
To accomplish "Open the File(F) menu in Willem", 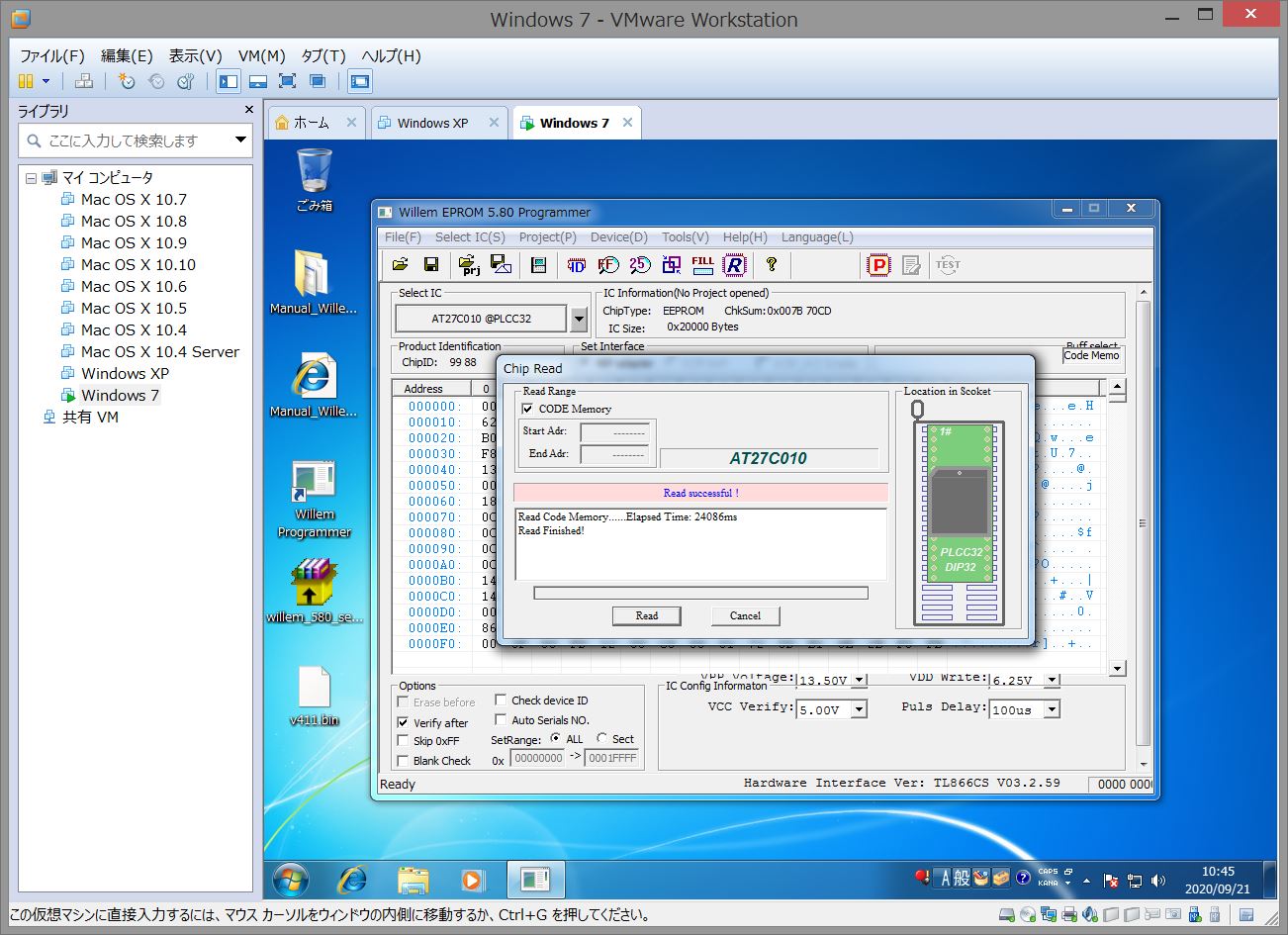I will point(403,236).
